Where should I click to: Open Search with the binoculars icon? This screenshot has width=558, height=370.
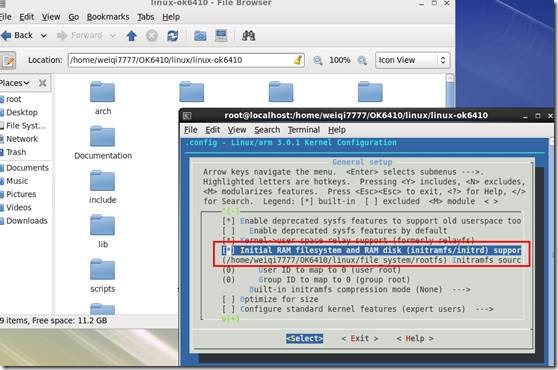pos(248,36)
